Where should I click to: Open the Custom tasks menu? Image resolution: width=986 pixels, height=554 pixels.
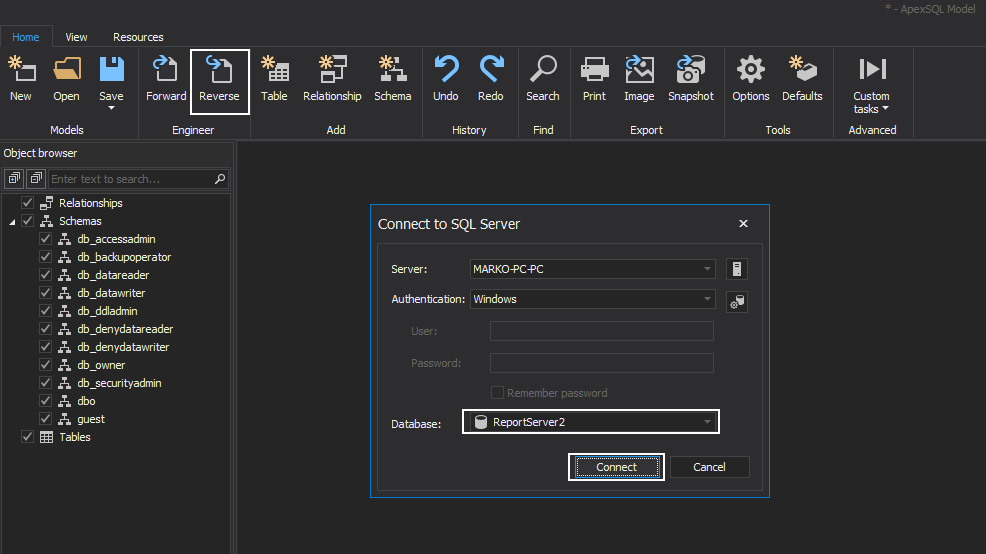tap(872, 86)
